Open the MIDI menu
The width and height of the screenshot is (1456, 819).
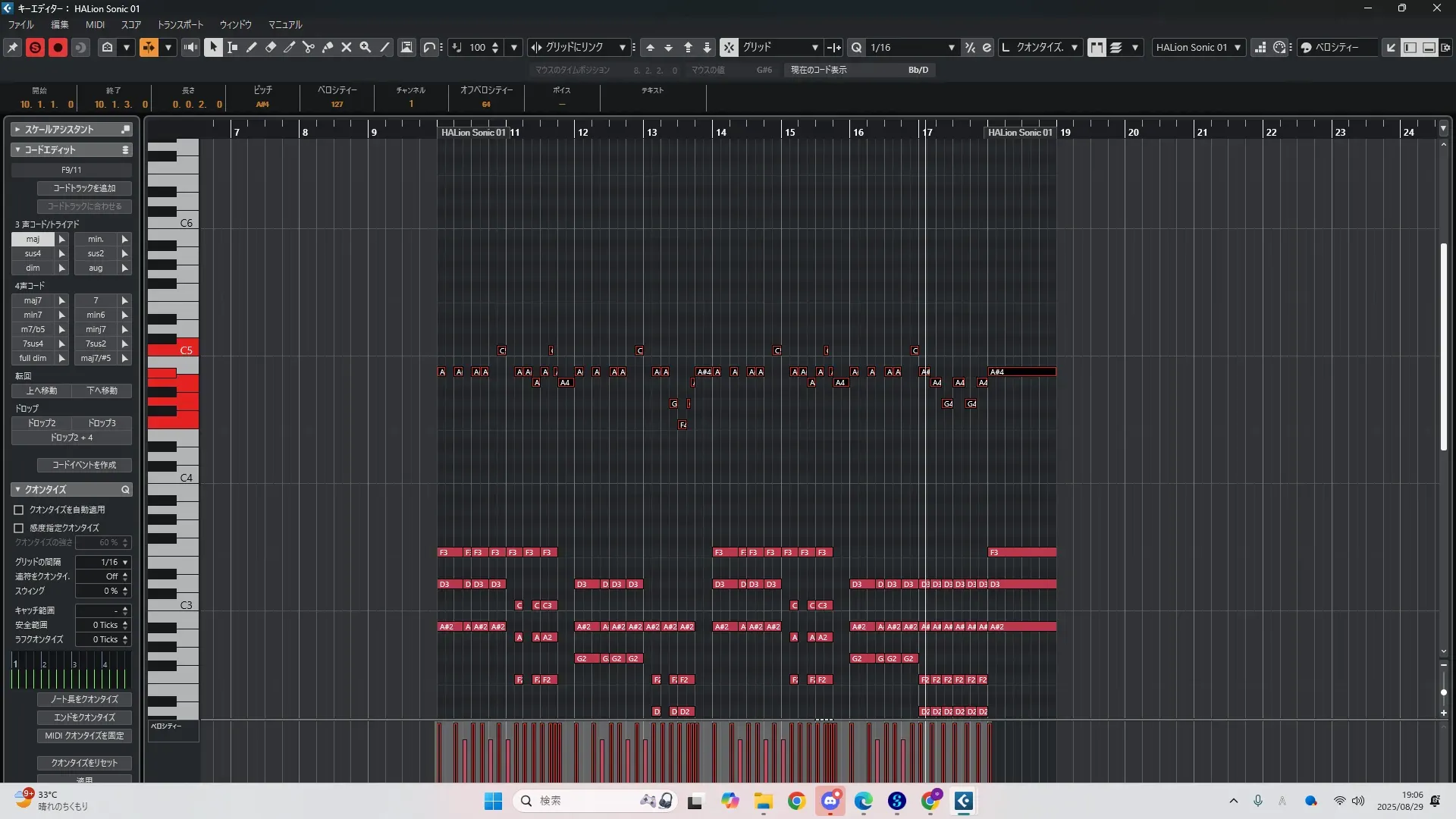95,24
